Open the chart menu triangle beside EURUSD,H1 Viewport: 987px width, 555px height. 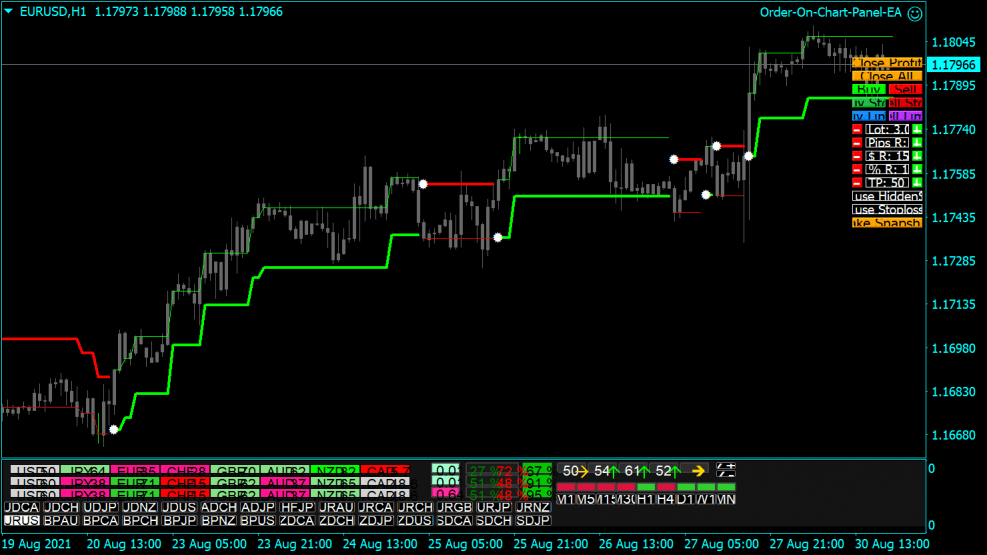click(9, 11)
